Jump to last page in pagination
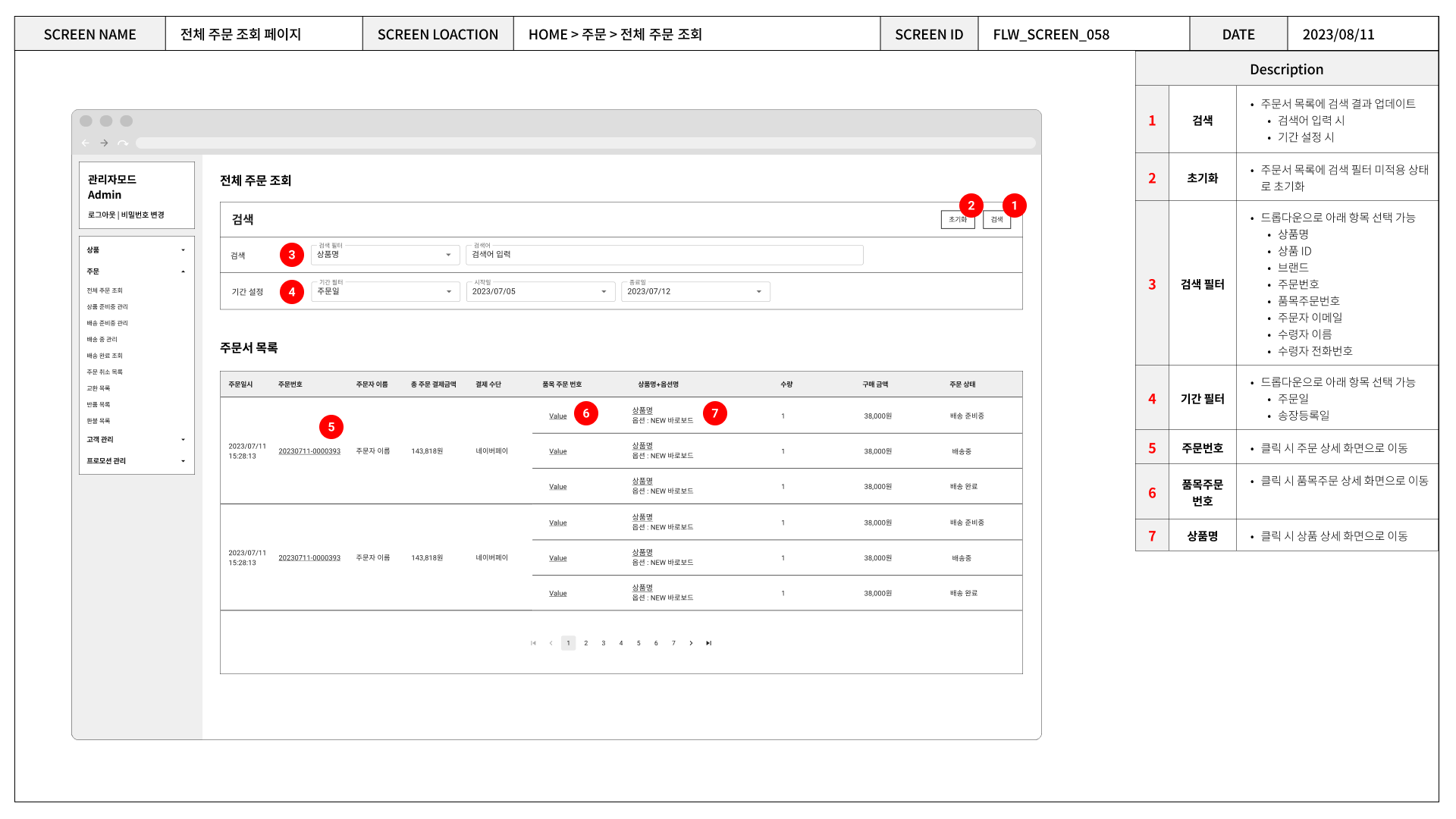The image size is (1456, 819). point(709,643)
